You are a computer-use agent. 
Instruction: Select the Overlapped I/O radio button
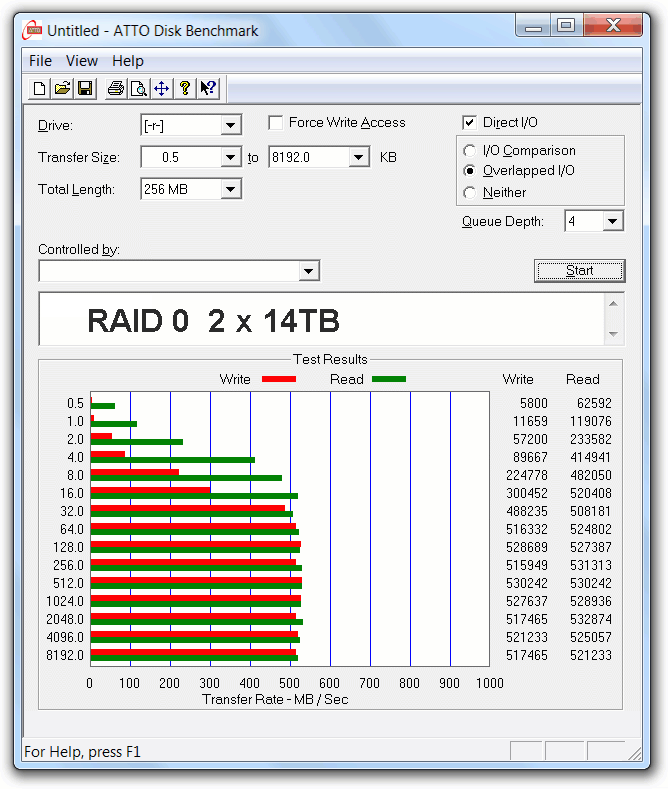point(469,171)
